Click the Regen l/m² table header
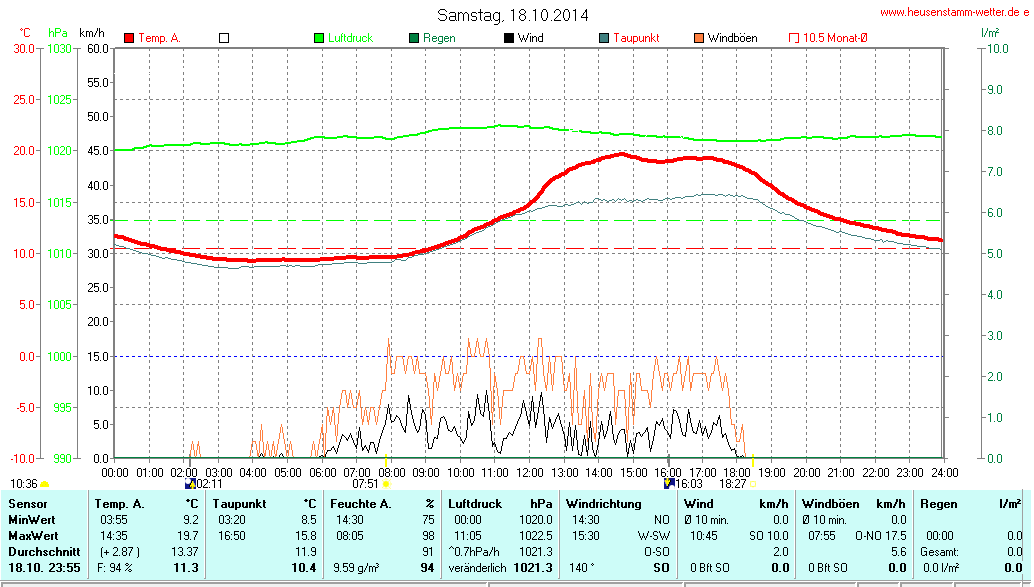1034x587 pixels. 971,504
